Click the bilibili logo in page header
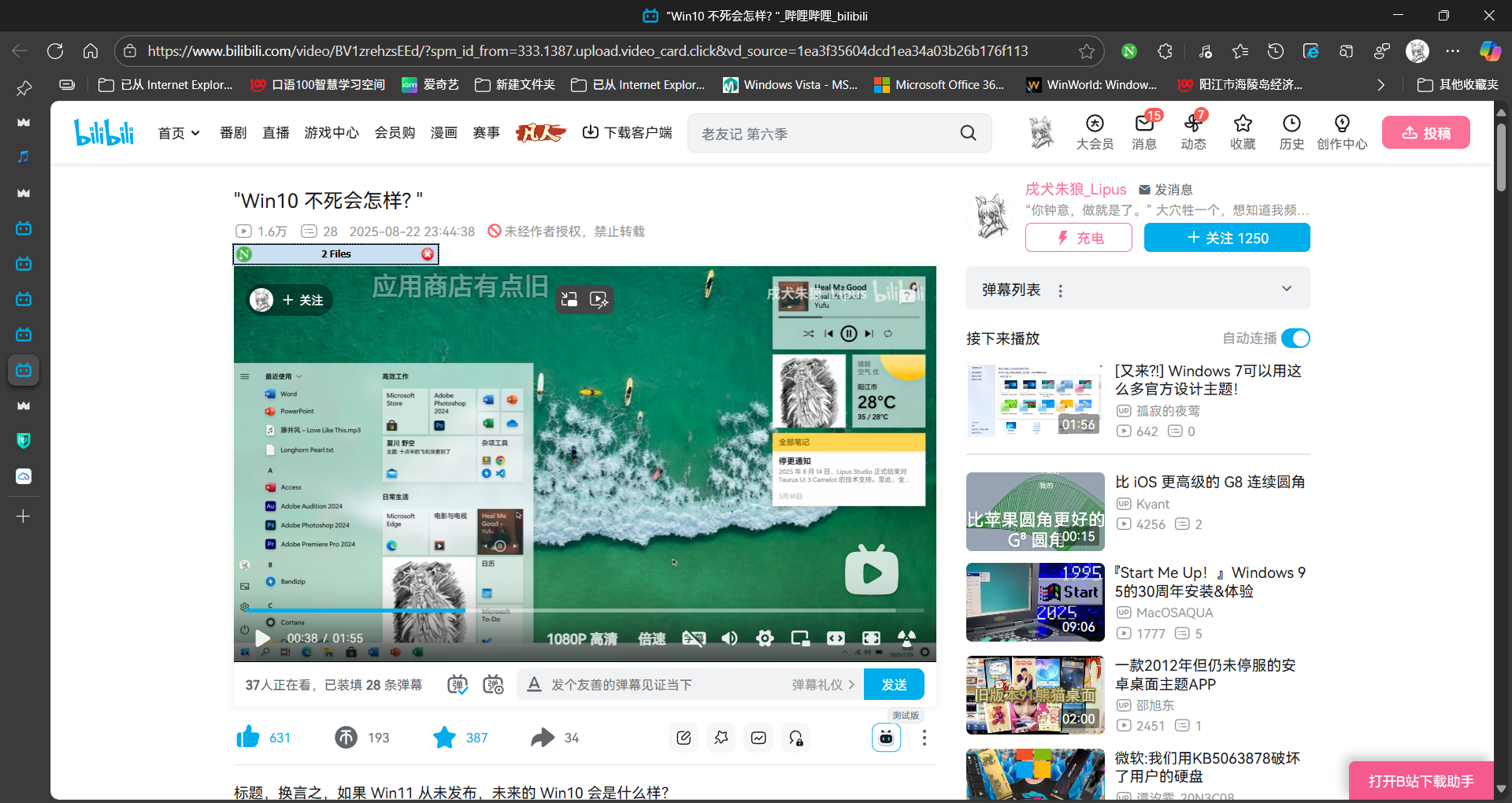This screenshot has width=1512, height=803. pyautogui.click(x=104, y=132)
